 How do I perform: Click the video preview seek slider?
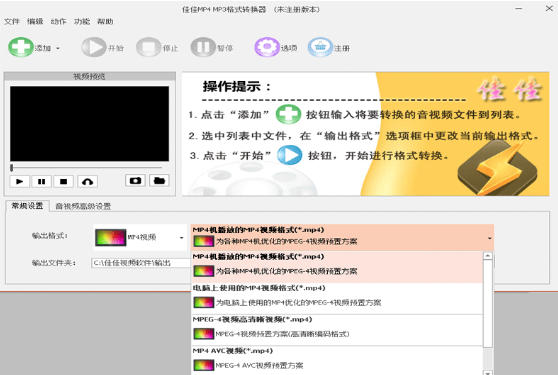[x=86, y=167]
